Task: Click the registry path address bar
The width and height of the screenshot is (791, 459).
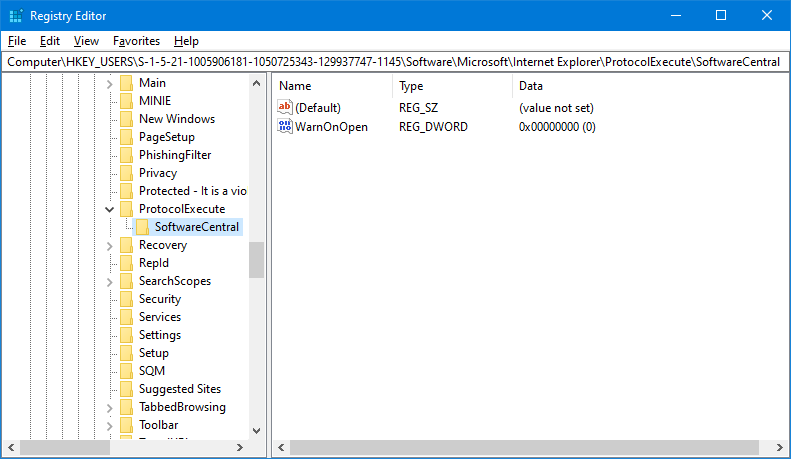Action: pyautogui.click(x=395, y=62)
